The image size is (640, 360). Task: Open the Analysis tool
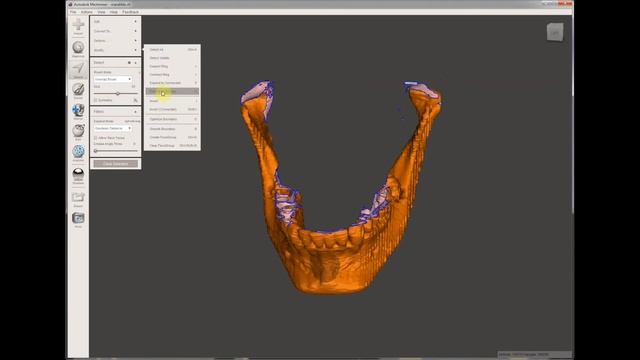(x=78, y=153)
